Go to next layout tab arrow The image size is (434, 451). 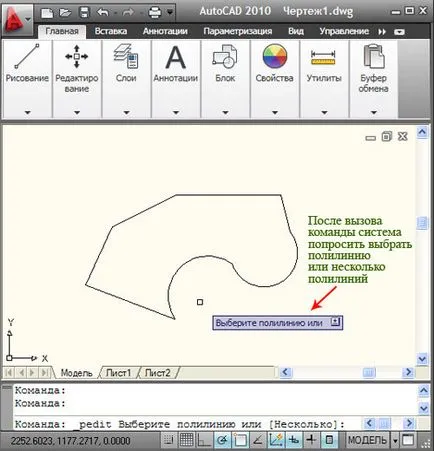point(32,372)
